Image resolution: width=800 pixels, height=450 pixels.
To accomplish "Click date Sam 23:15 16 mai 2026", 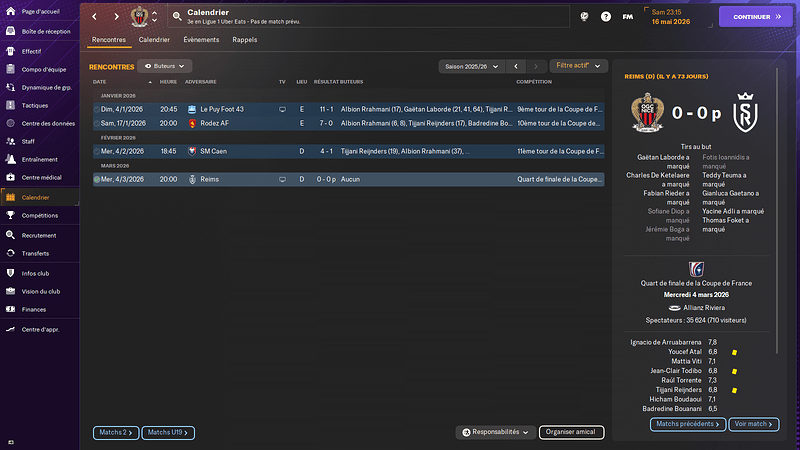I will (x=671, y=17).
